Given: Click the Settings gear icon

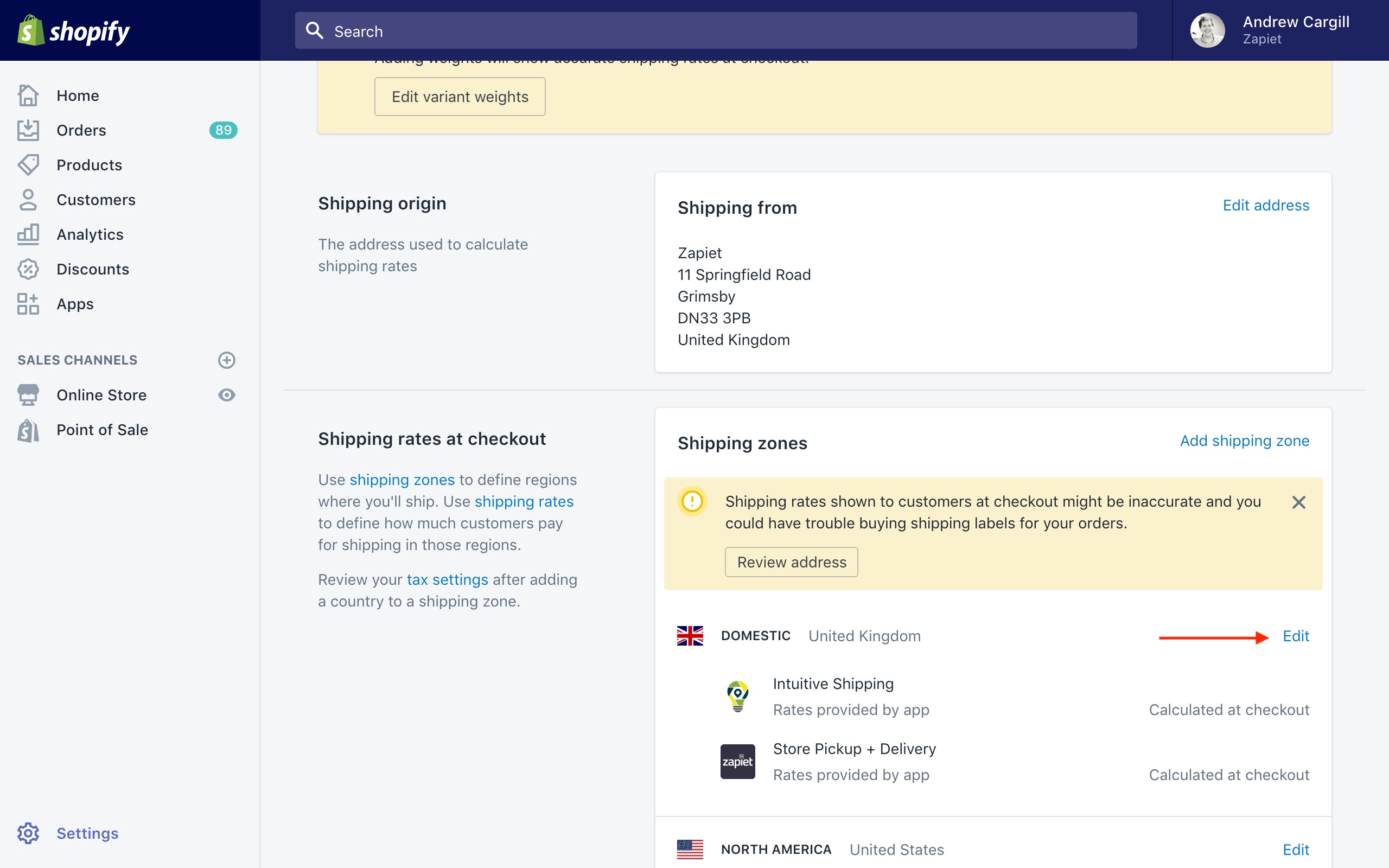Looking at the screenshot, I should [x=28, y=833].
